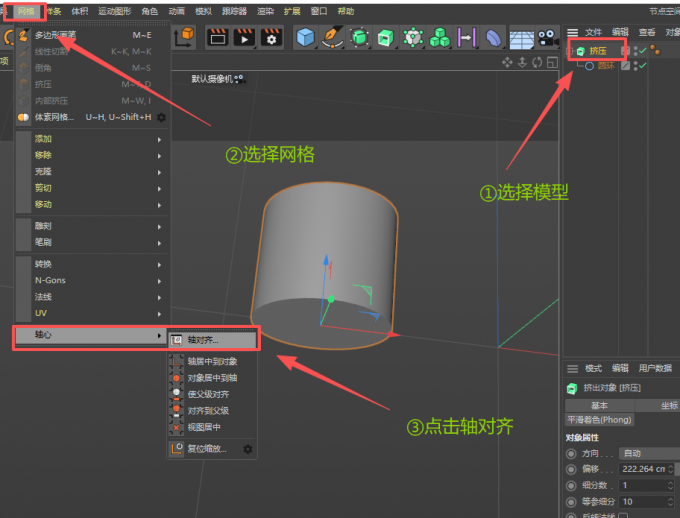Toggle 挤压 visibility dots
The width and height of the screenshot is (680, 518).
(x=635, y=51)
